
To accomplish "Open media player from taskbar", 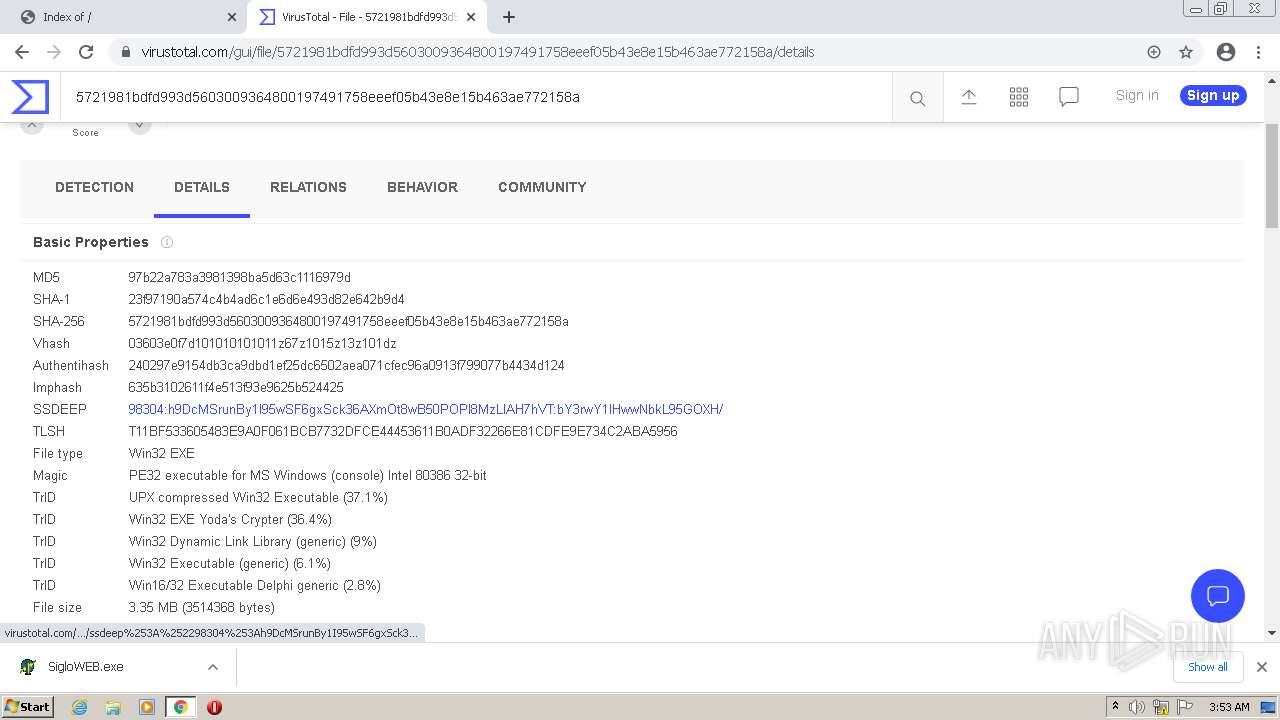I will pos(147,707).
